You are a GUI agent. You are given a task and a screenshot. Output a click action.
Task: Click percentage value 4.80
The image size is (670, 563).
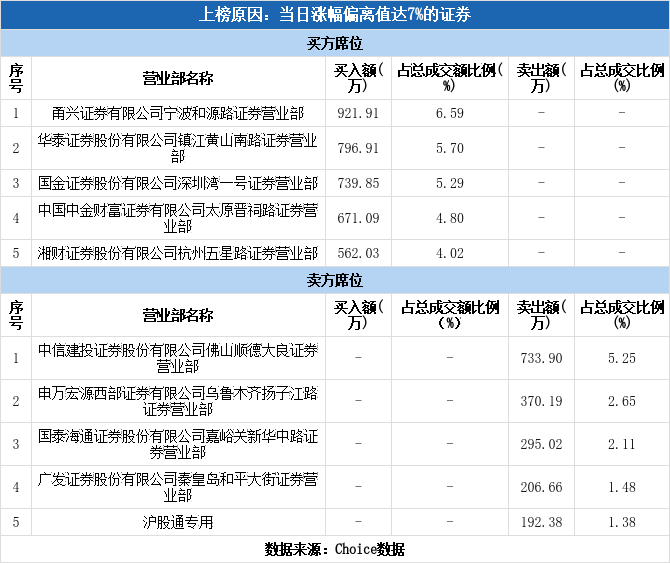(450, 218)
